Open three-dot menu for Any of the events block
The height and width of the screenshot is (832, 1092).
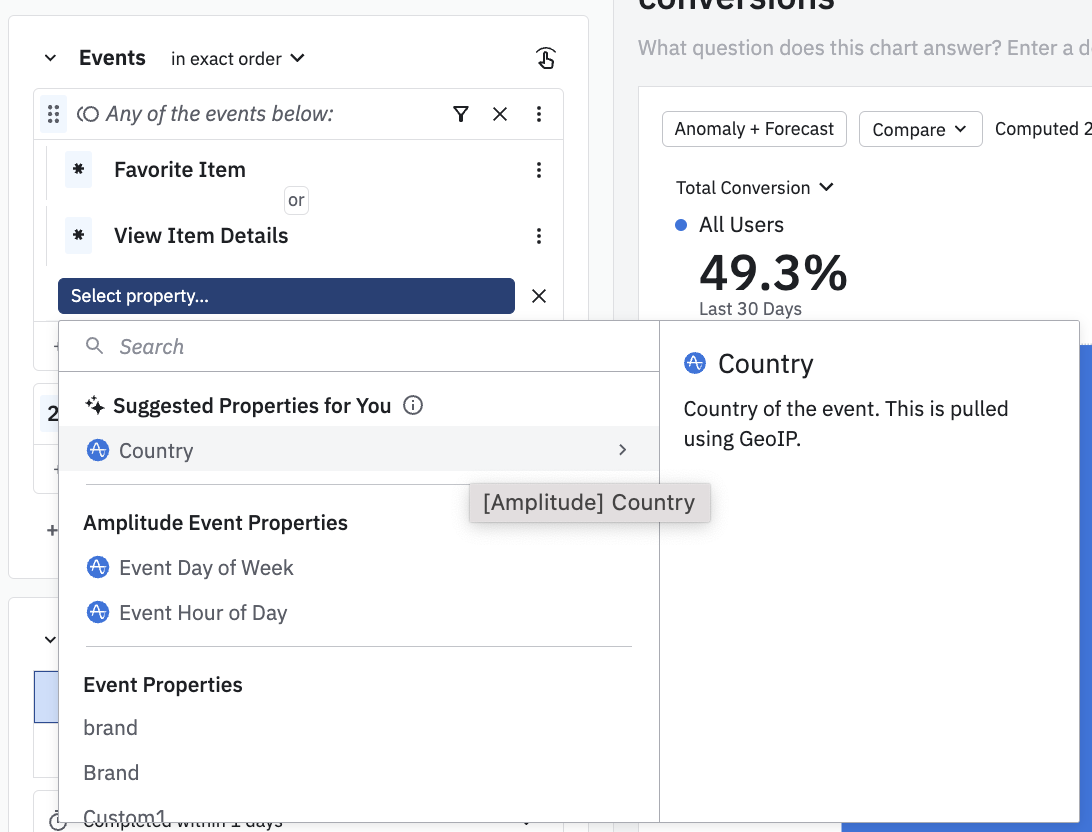point(539,114)
